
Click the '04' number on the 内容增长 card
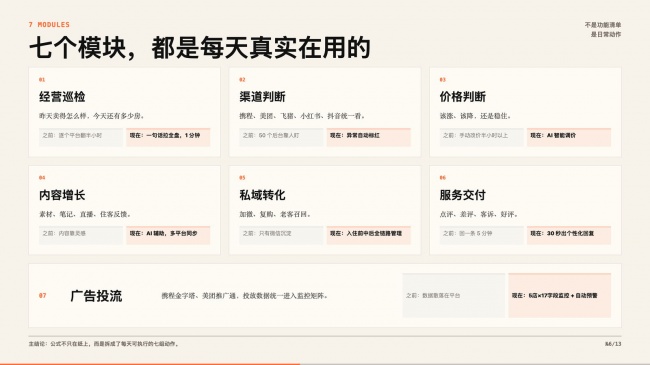[42, 178]
